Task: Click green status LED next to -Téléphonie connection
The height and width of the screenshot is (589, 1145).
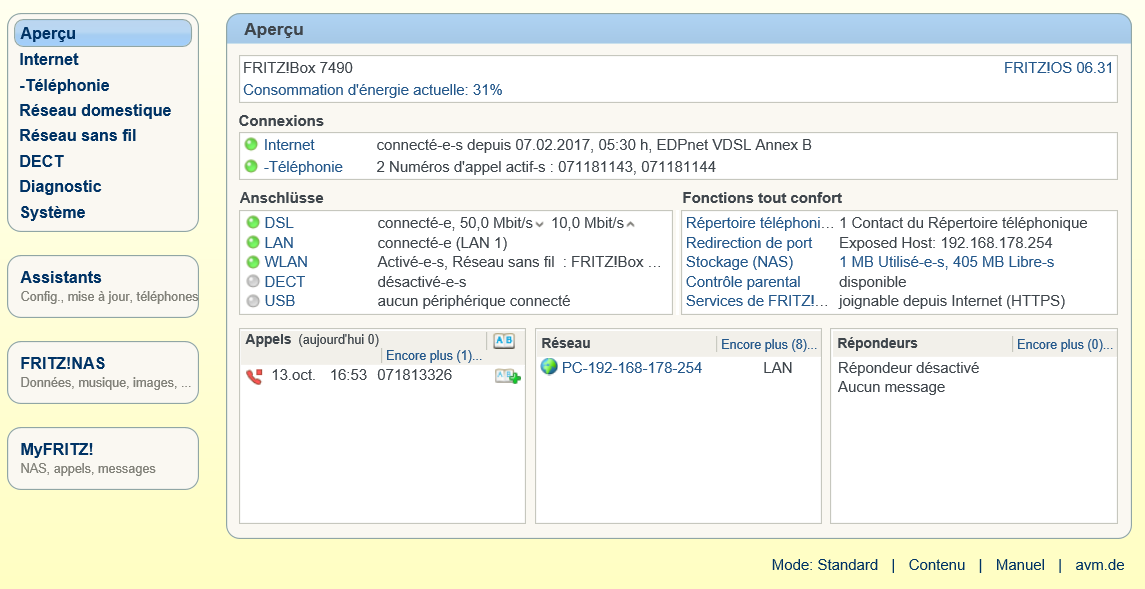Action: tap(251, 166)
